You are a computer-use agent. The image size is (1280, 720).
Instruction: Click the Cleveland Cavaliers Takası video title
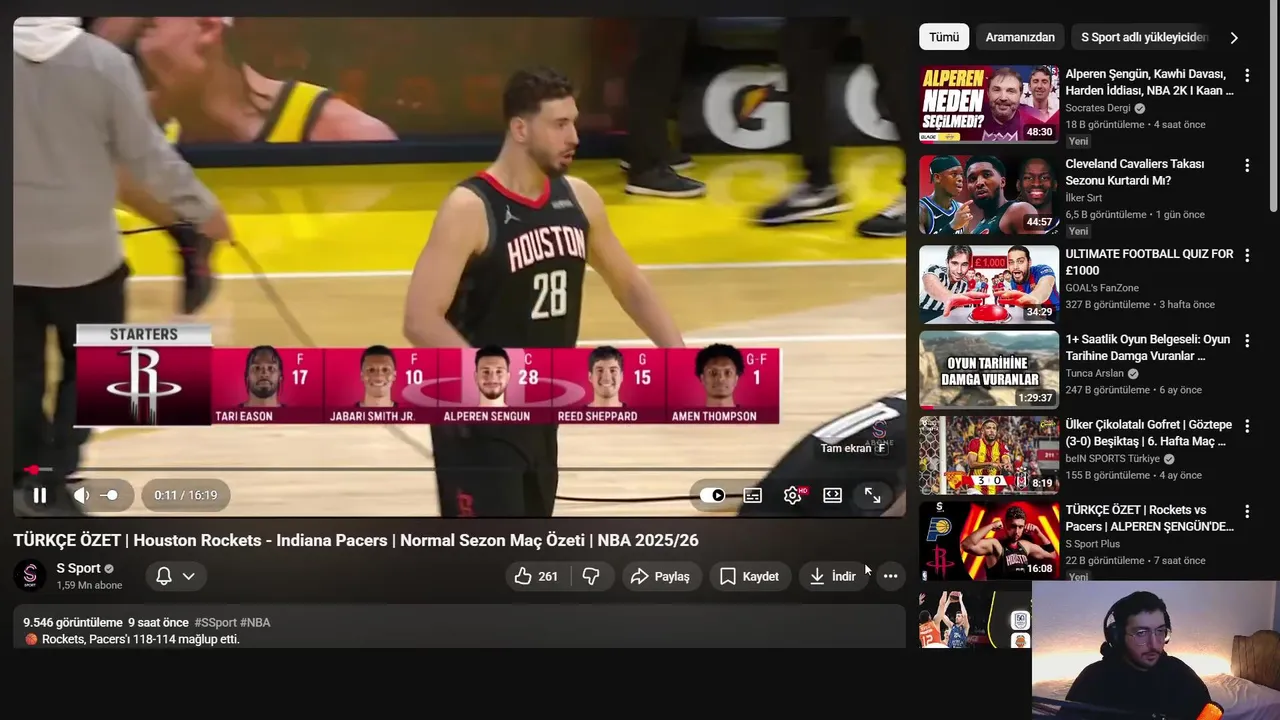(x=1134, y=172)
